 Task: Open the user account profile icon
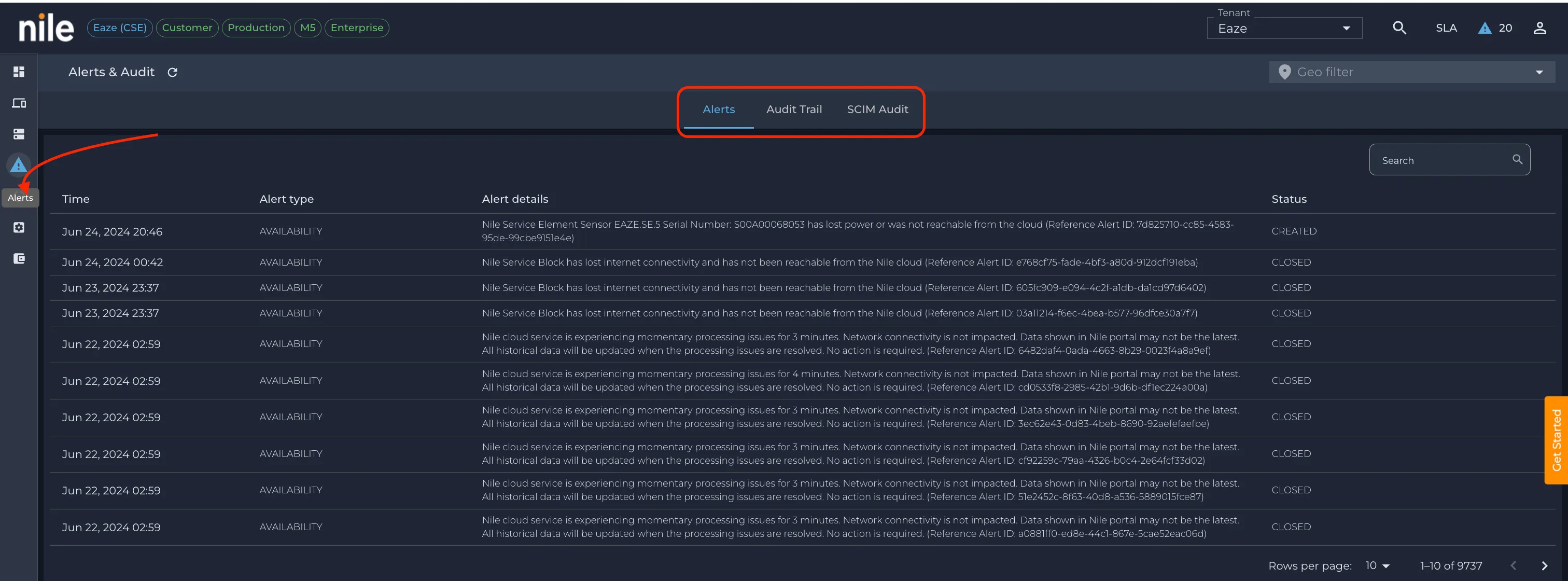(x=1539, y=28)
